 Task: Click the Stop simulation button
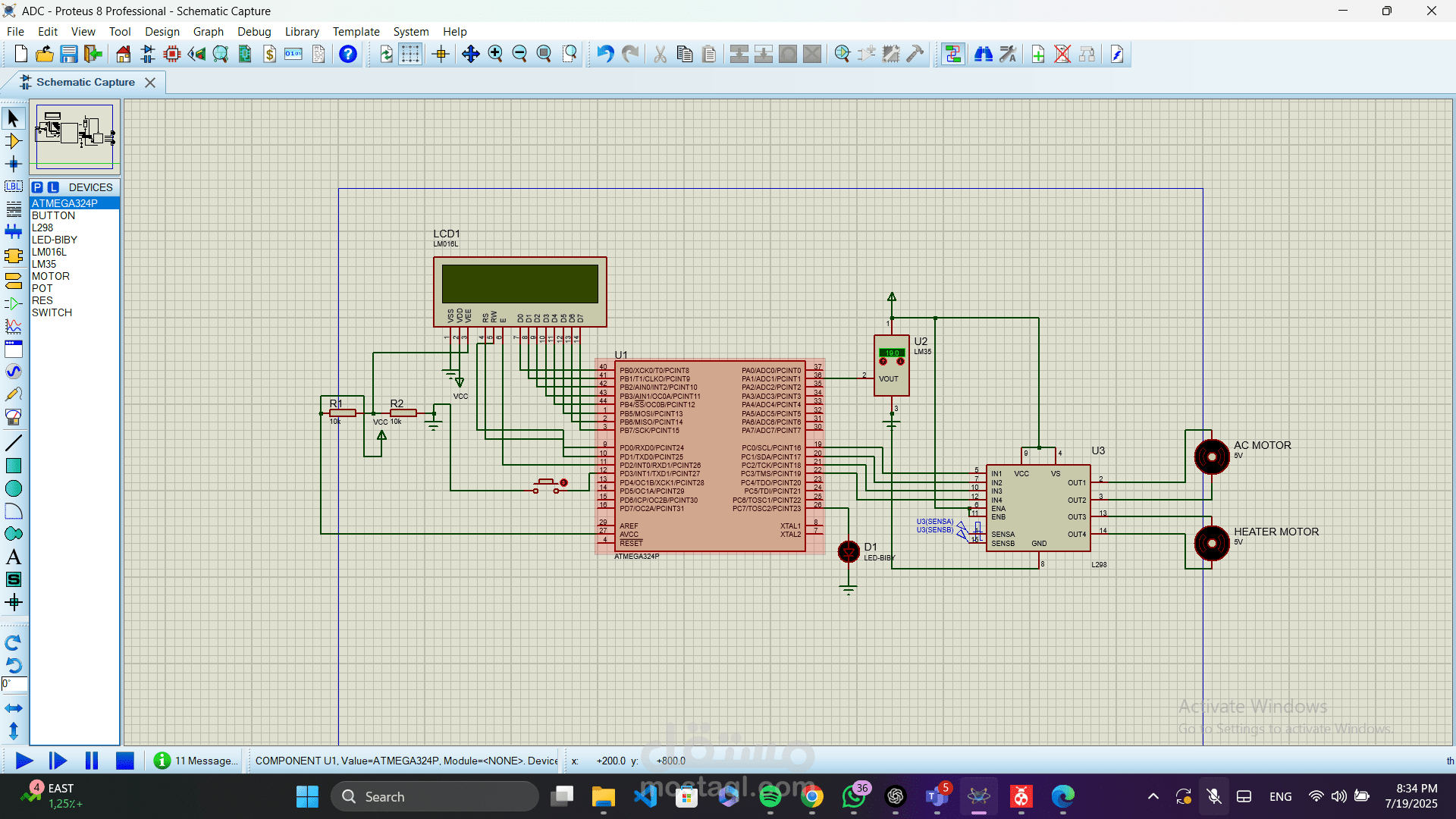coord(125,761)
